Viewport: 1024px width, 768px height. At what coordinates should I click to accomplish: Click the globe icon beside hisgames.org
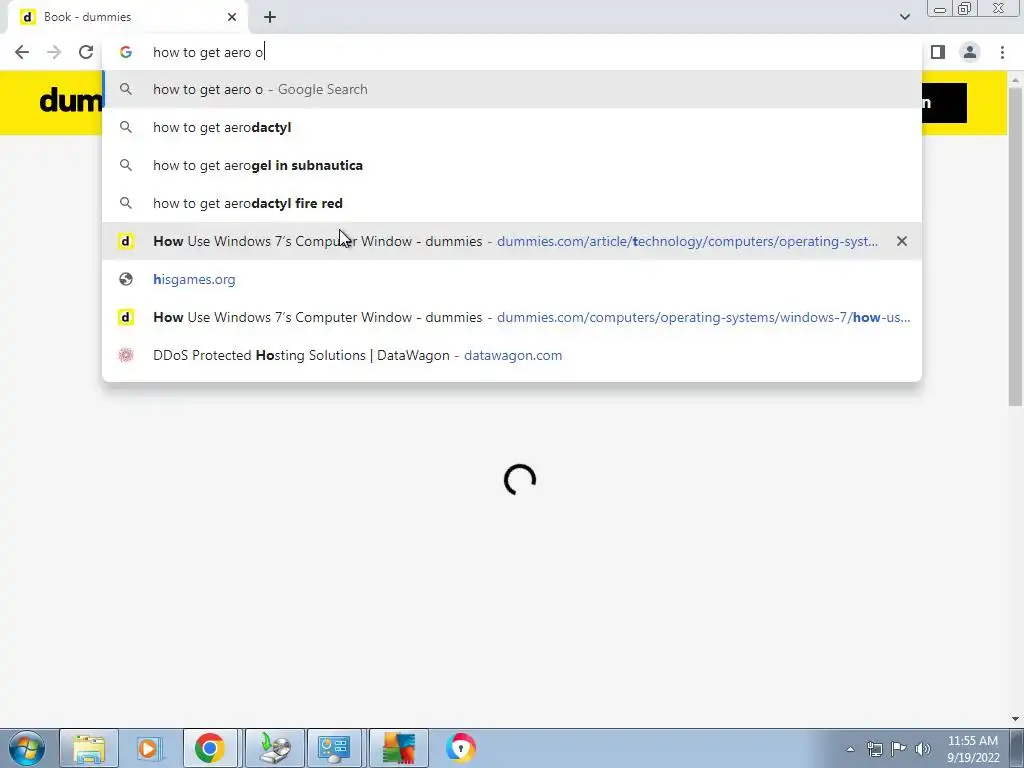tap(125, 279)
